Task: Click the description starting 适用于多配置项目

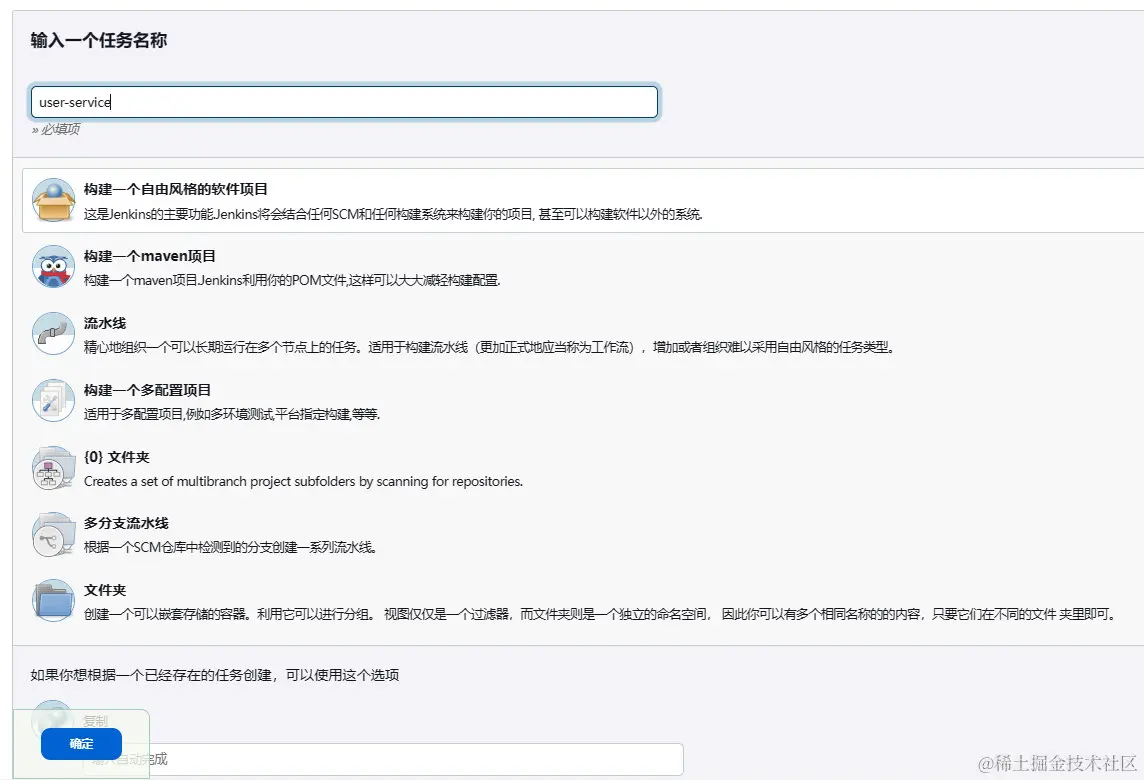Action: [232, 414]
